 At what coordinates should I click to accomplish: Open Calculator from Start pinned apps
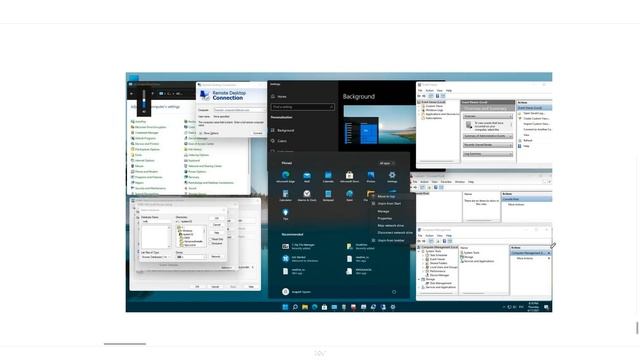(x=285, y=195)
